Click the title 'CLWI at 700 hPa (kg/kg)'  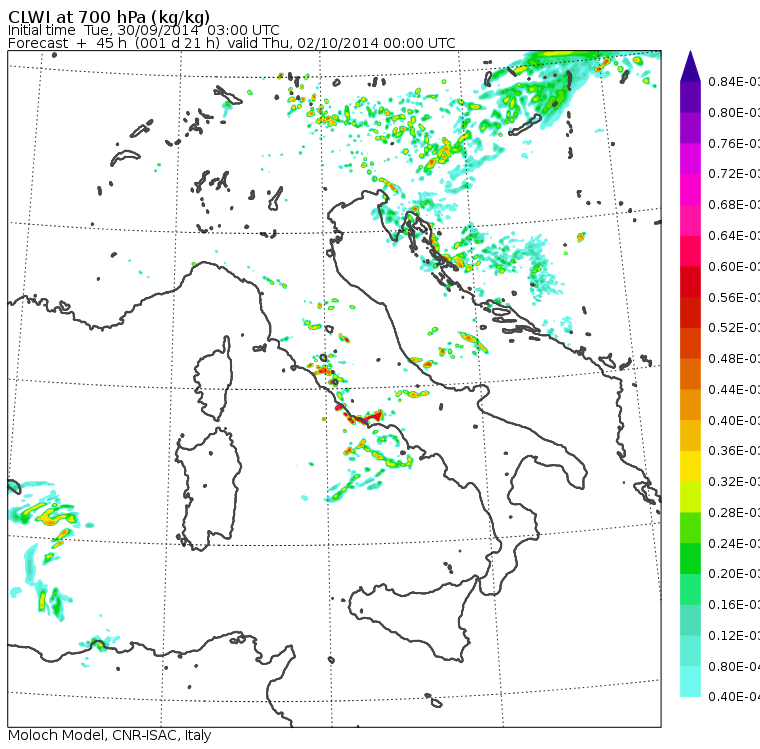coord(109,17)
